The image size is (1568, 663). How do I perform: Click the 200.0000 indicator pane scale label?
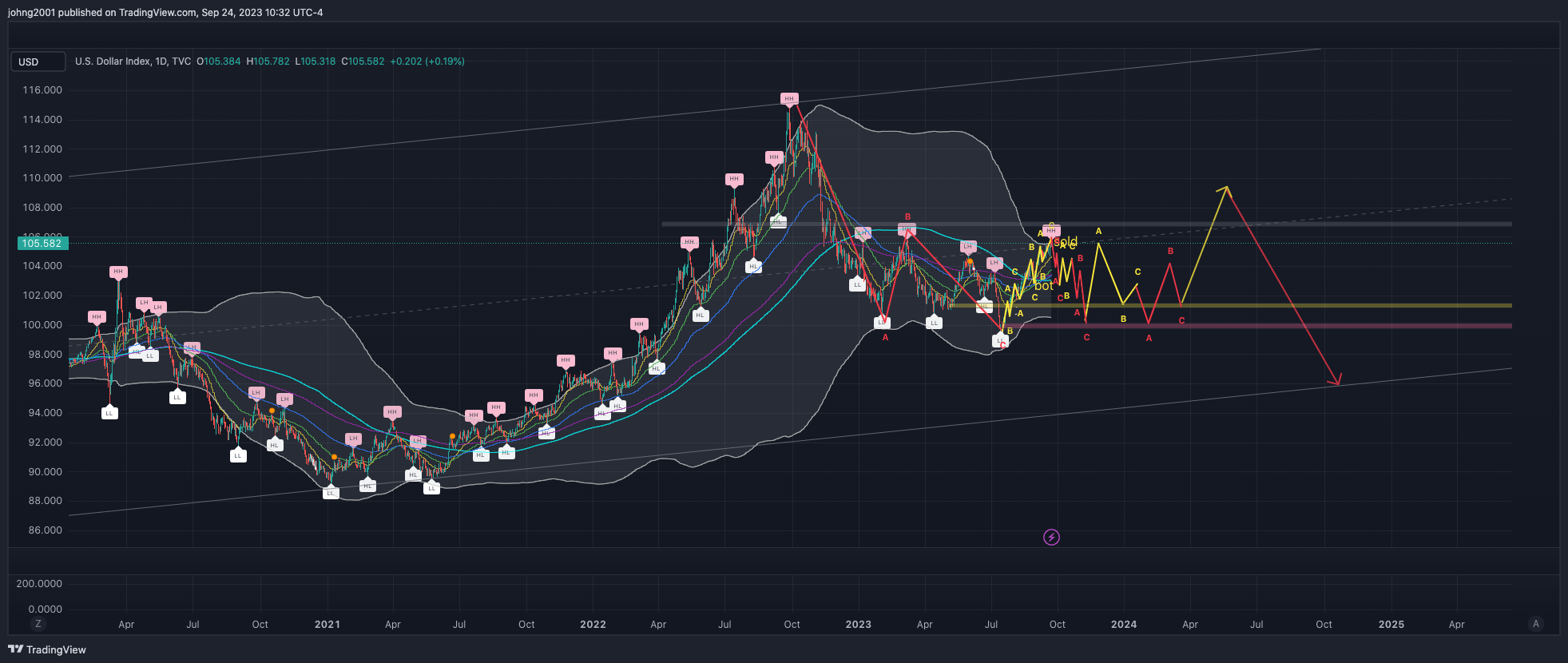point(39,584)
